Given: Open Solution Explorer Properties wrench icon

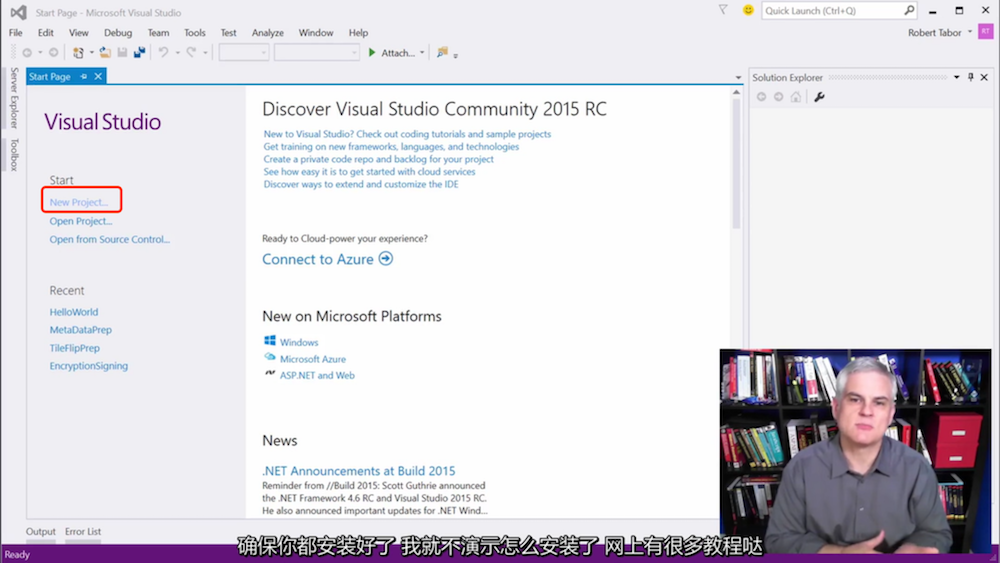Looking at the screenshot, I should [820, 97].
